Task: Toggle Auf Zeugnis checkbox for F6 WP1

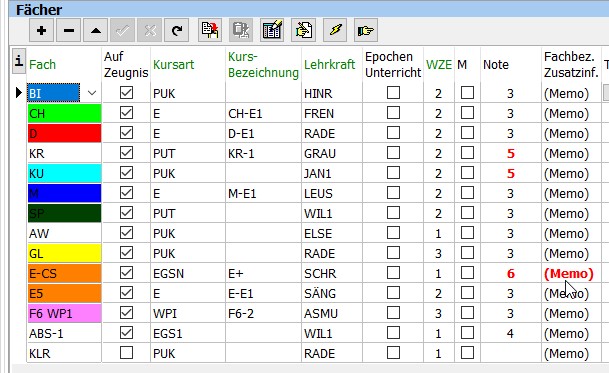Action: [x=126, y=313]
